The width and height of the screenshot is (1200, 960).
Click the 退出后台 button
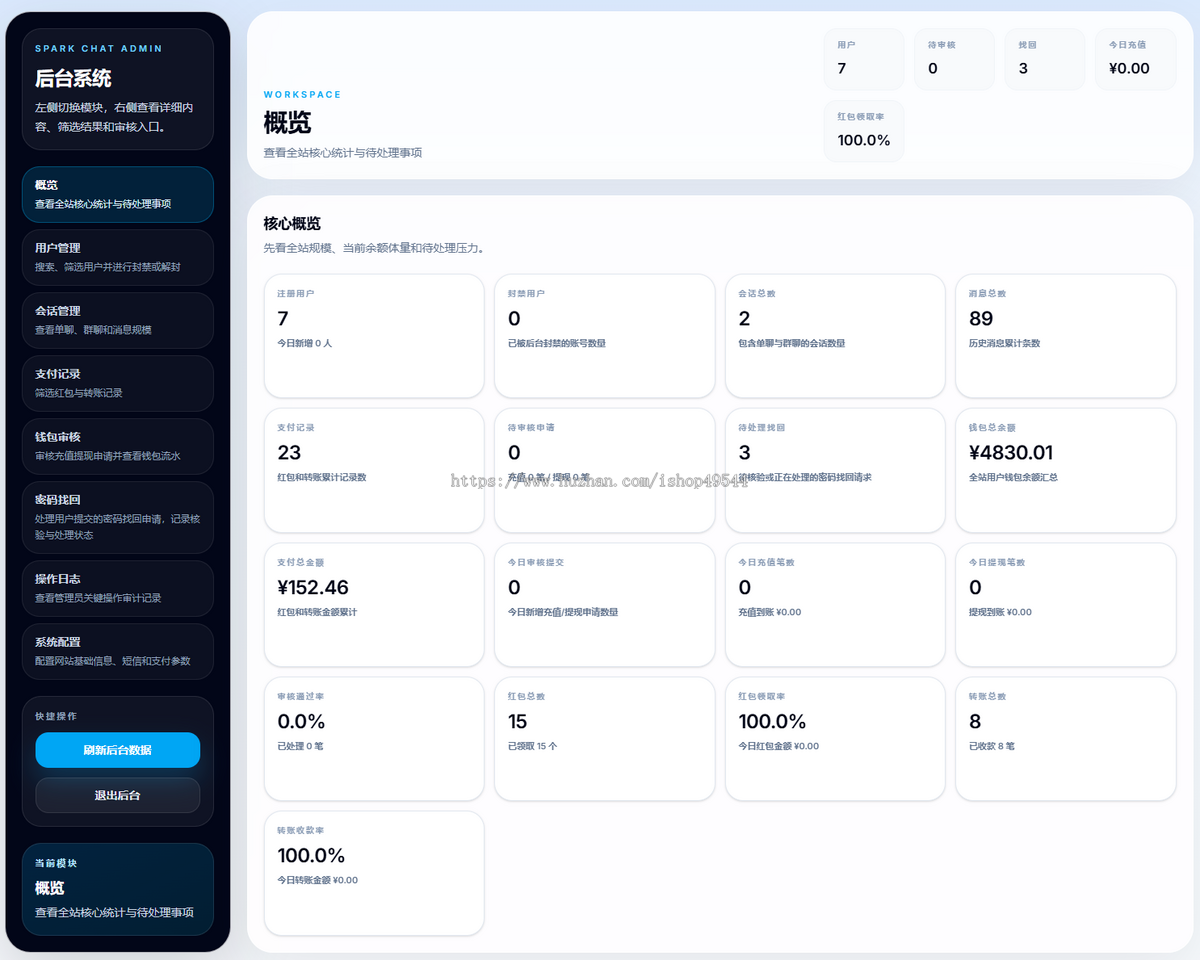118,795
